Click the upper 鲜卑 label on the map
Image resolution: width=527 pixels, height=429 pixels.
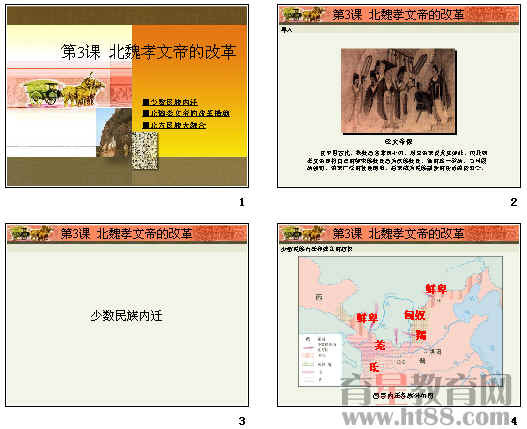click(436, 289)
